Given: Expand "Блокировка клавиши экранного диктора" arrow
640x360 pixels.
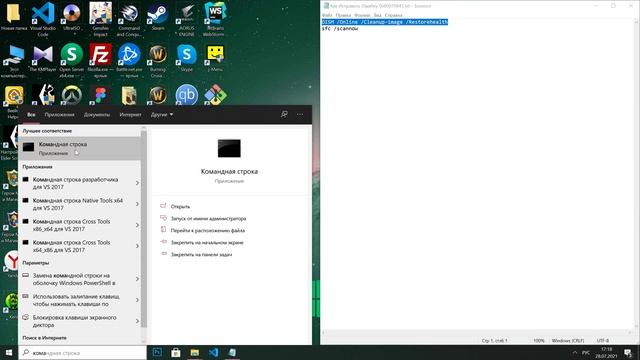Looking at the screenshot, I should (137, 321).
